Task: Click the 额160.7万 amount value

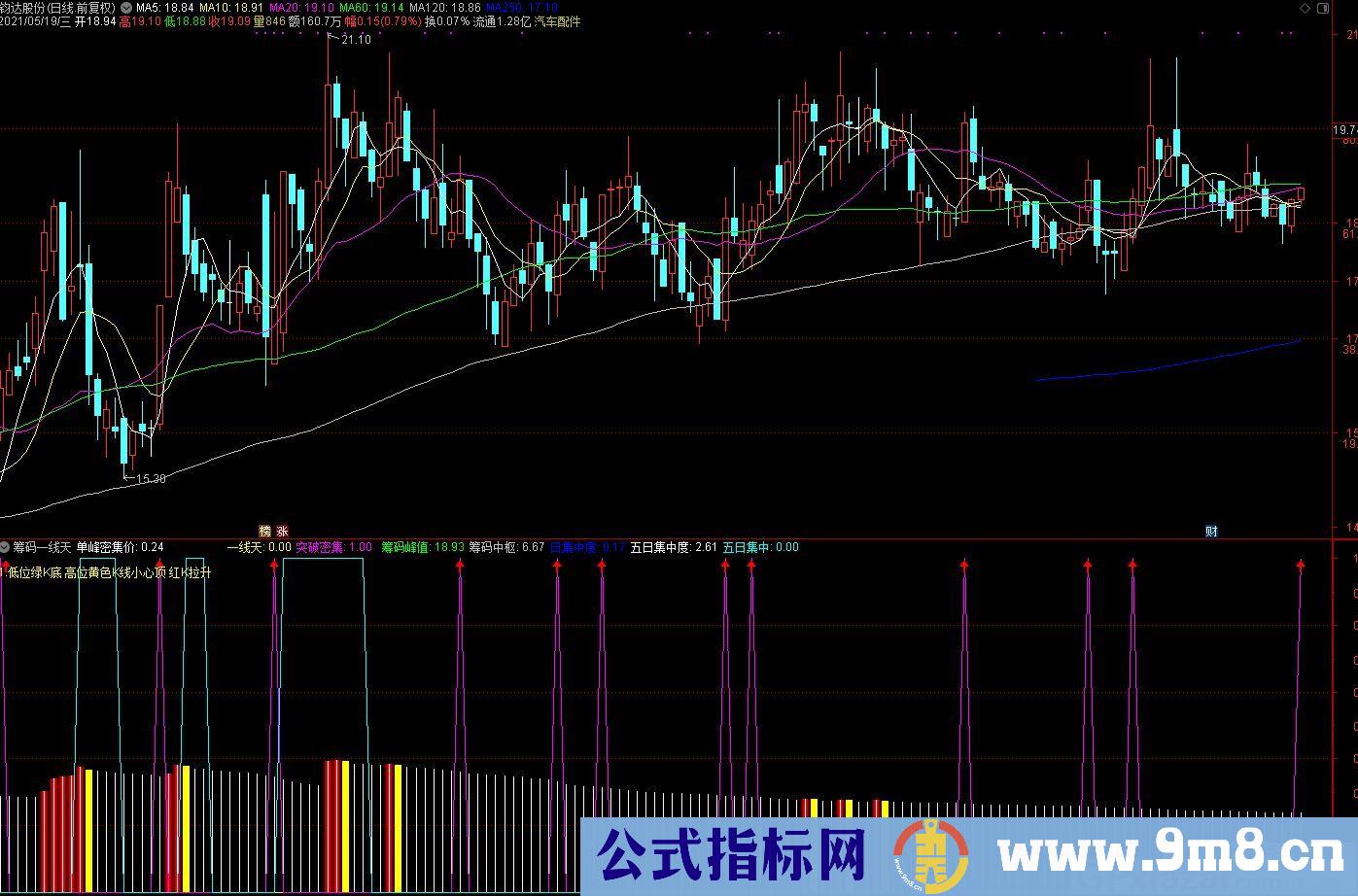Action: pyautogui.click(x=315, y=20)
